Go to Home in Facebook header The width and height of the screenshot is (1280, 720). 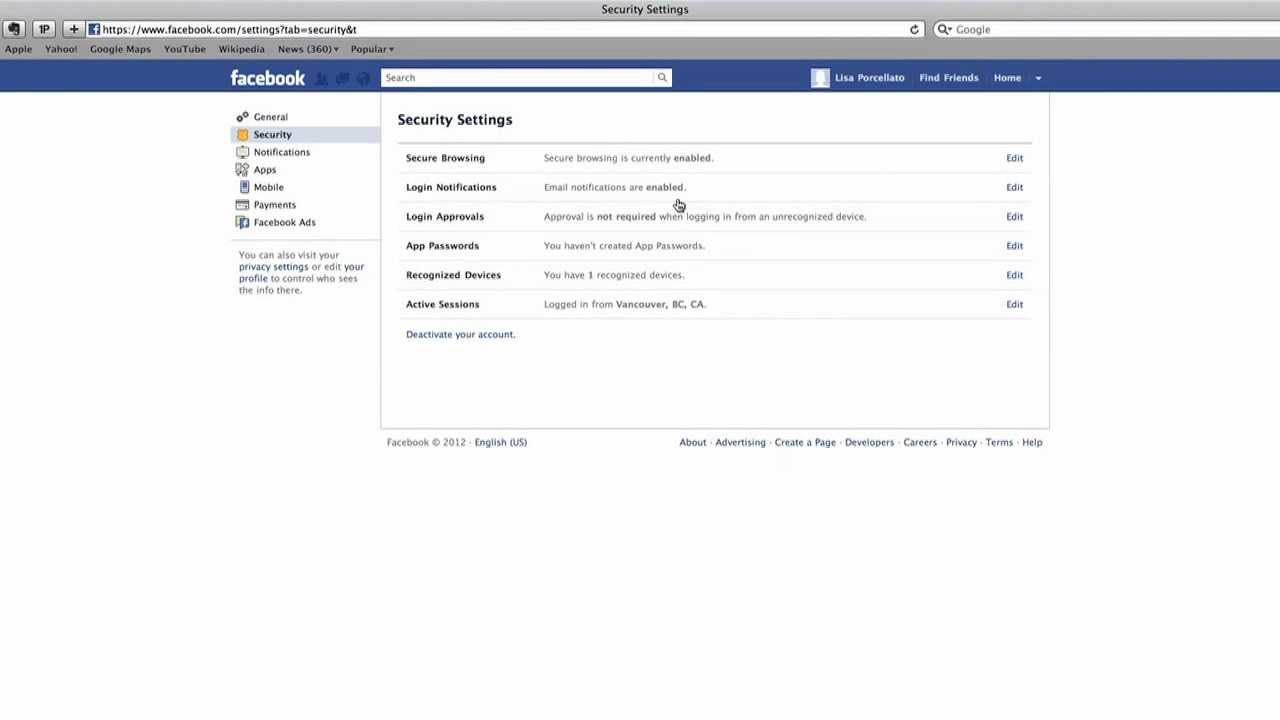pos(1007,78)
